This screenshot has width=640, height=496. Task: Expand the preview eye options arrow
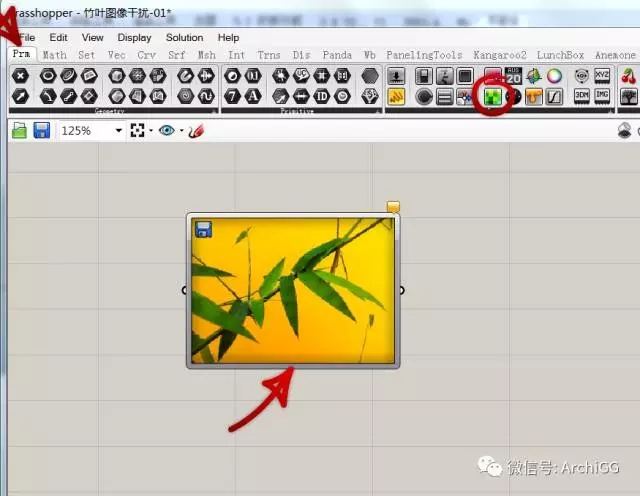182,131
